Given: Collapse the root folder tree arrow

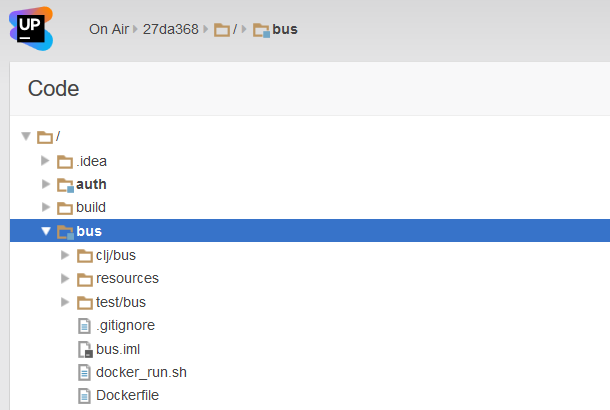Looking at the screenshot, I should click(26, 136).
